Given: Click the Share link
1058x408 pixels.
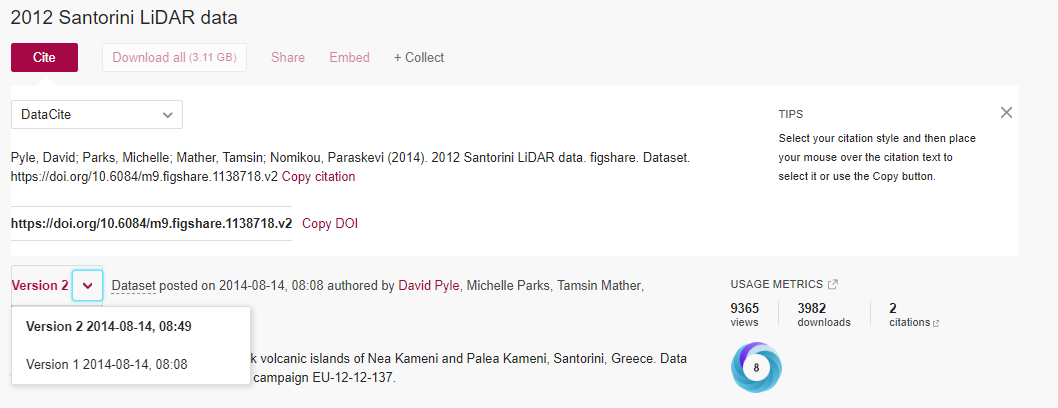Looking at the screenshot, I should [x=288, y=57].
